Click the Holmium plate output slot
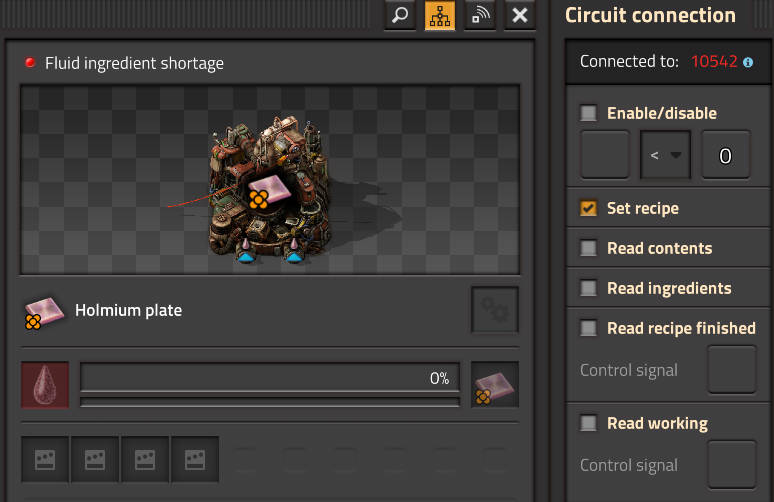Screen dimensions: 774x502 (495, 385)
